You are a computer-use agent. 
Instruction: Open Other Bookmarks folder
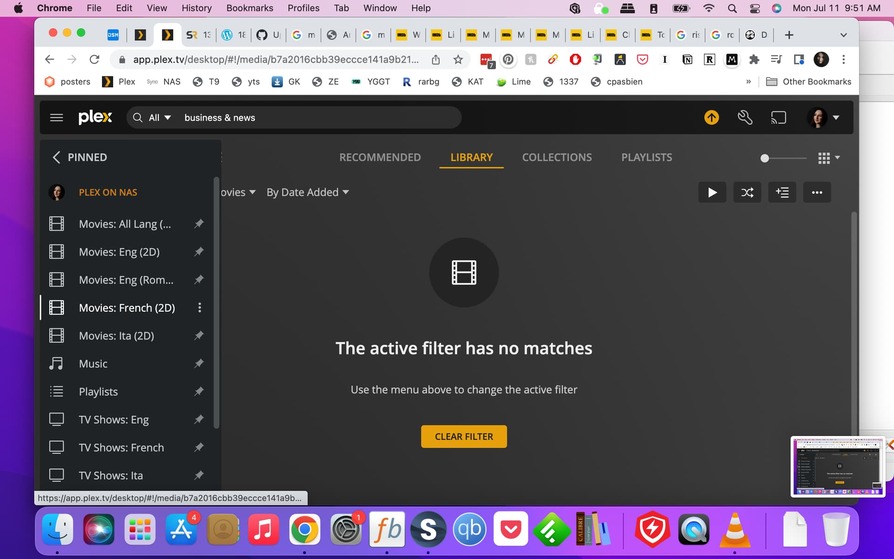tap(808, 82)
